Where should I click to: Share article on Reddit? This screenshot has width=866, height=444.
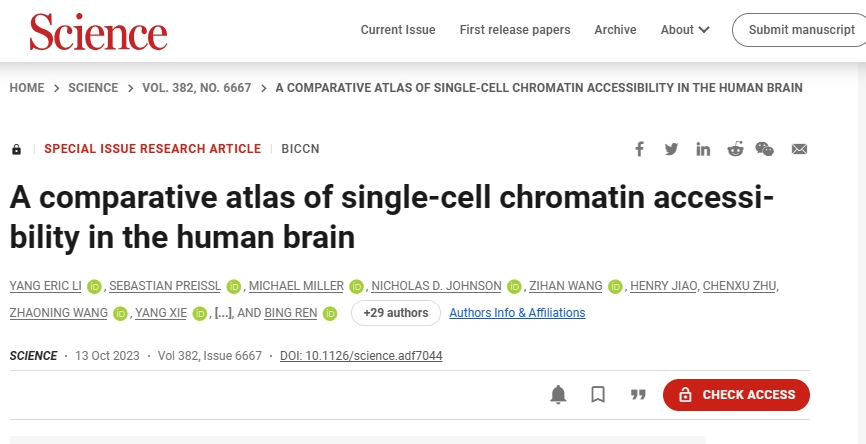point(735,149)
